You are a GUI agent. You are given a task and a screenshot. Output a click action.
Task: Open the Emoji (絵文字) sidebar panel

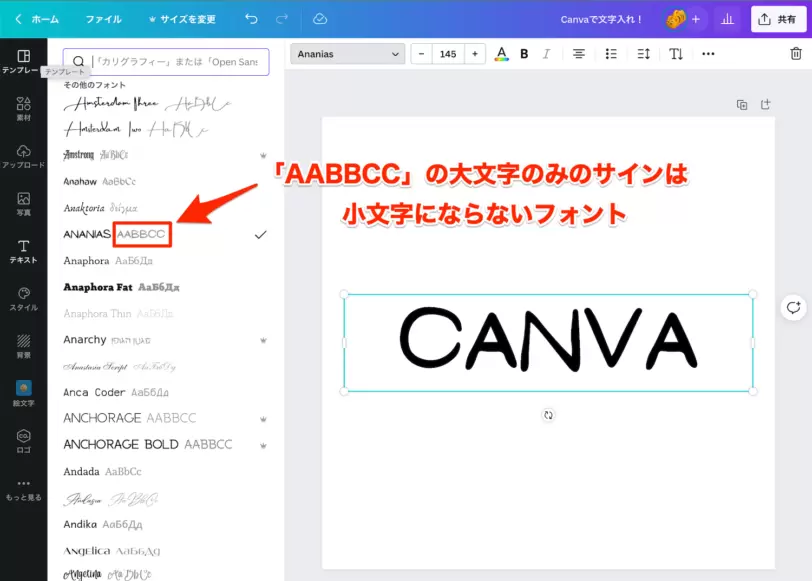click(23, 394)
